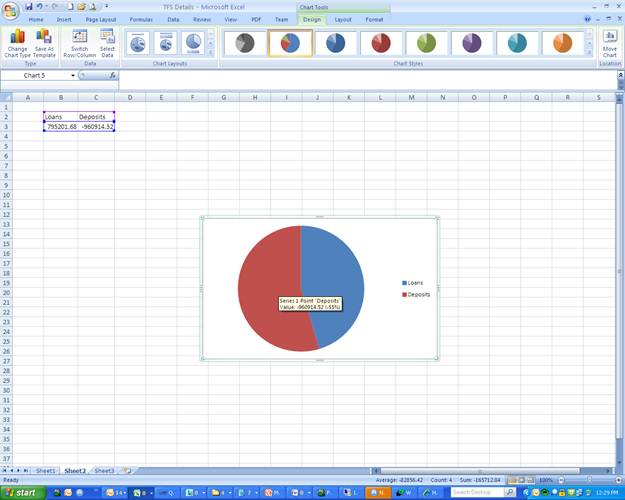Open the Customize Quick Access Toolbar dropdown

click(x=106, y=6)
